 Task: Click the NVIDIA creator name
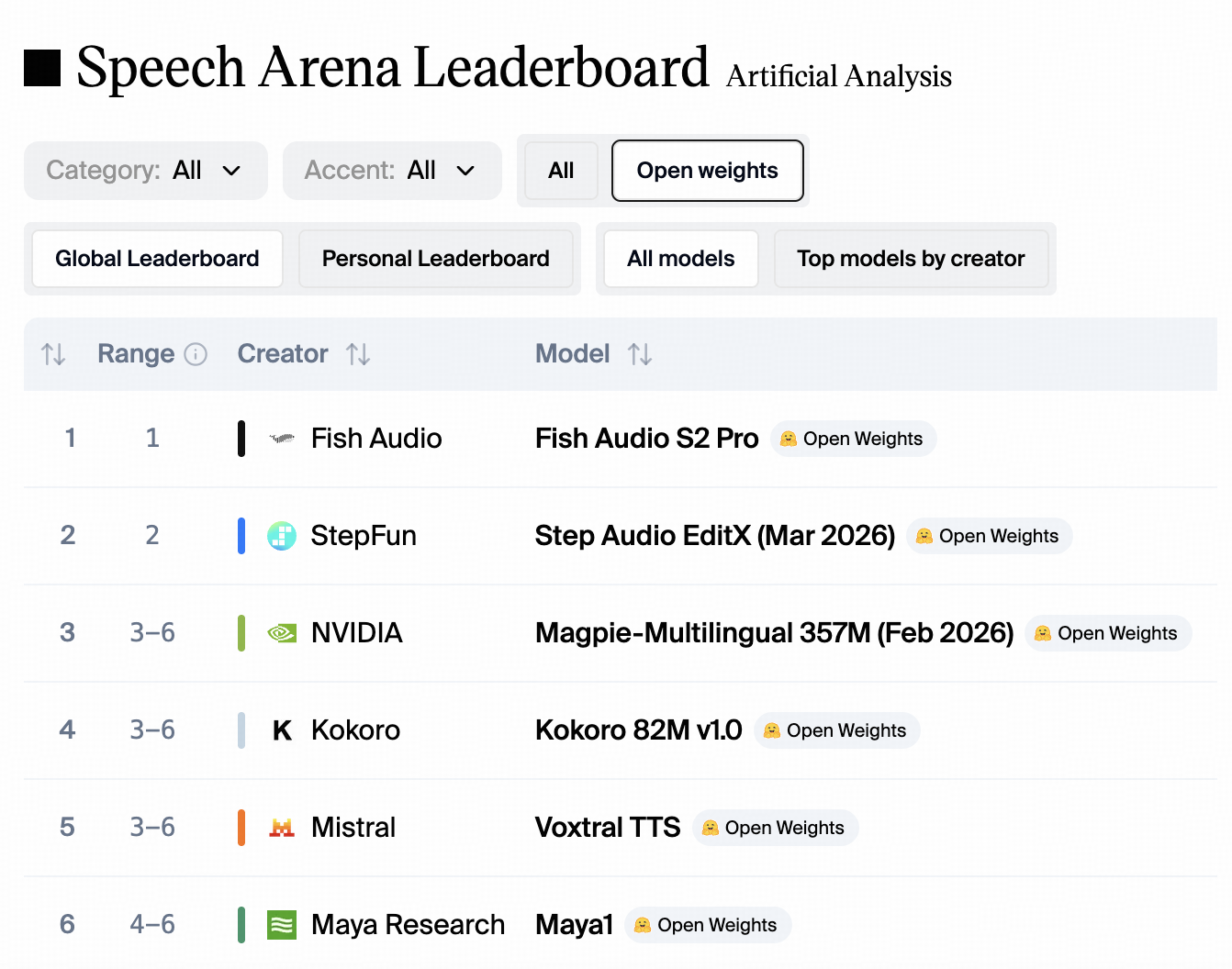[x=357, y=633]
